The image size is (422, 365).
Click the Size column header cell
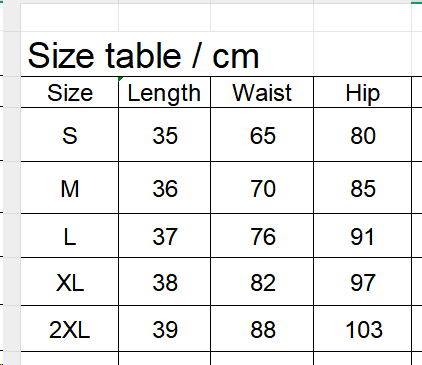pos(70,92)
